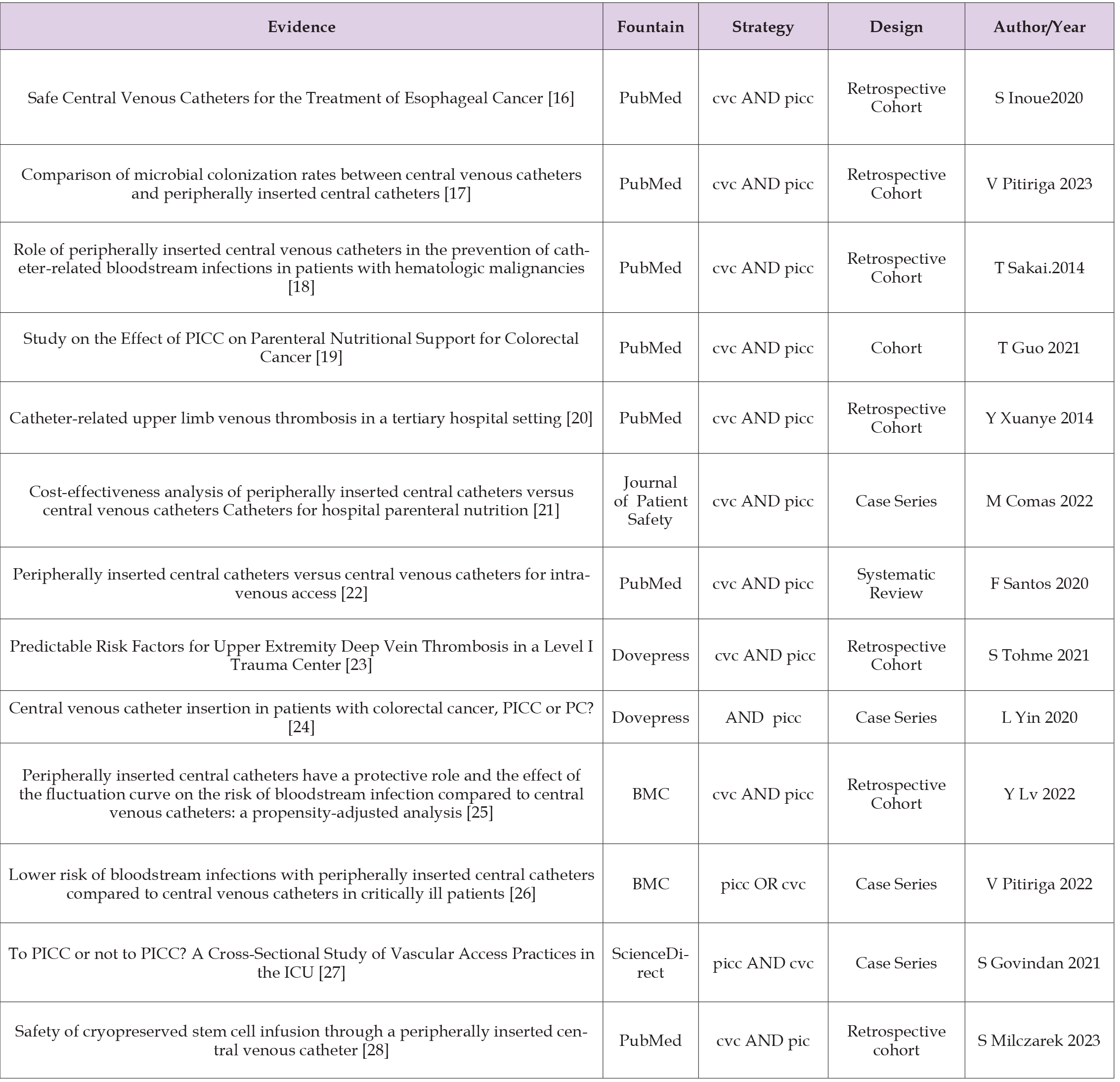The image size is (1120, 1082).
Task: Select the Esophageal Cancer [16] evidence title
Action: pos(301,98)
